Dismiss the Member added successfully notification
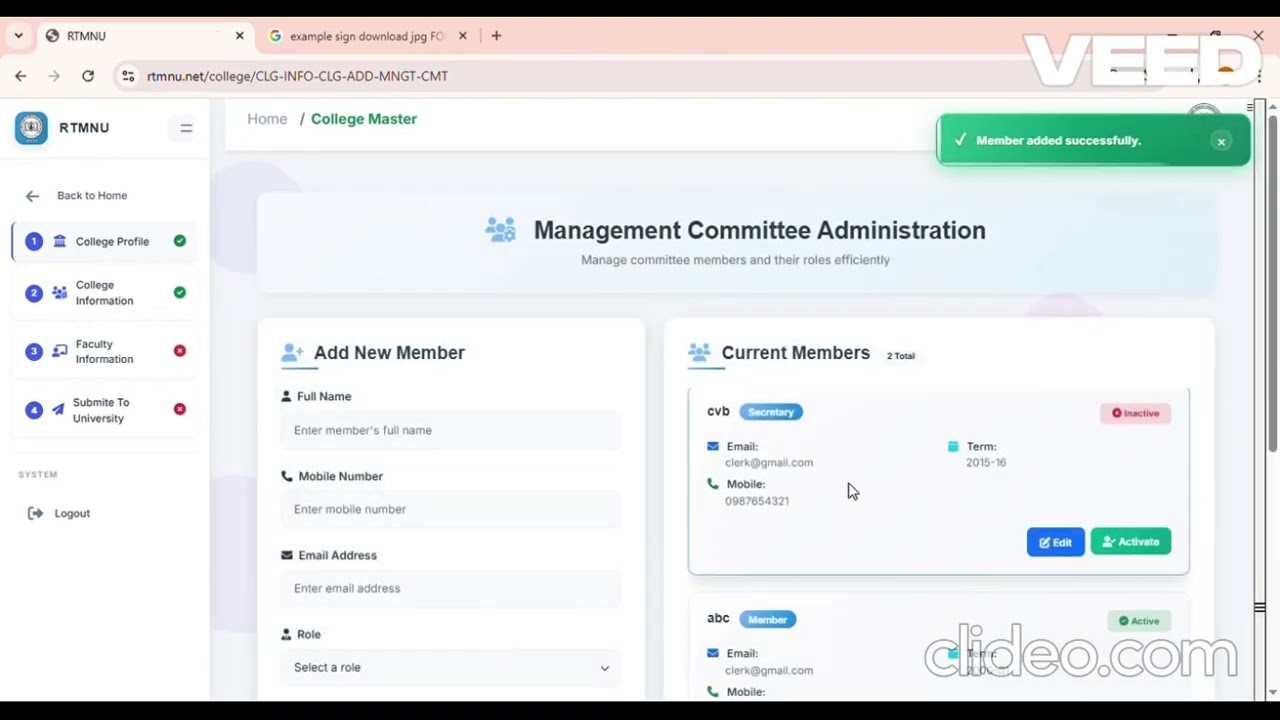 1221,141
